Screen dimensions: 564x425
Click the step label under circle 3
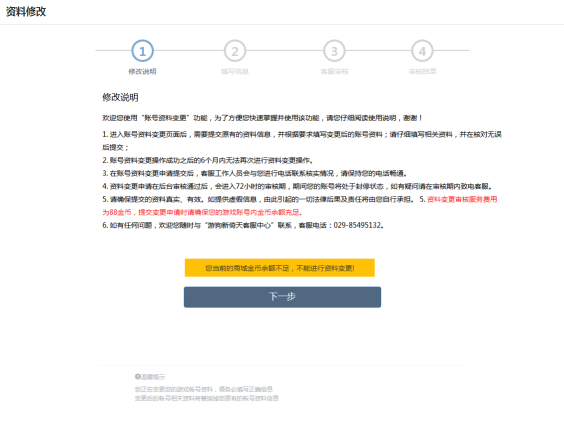335,72
